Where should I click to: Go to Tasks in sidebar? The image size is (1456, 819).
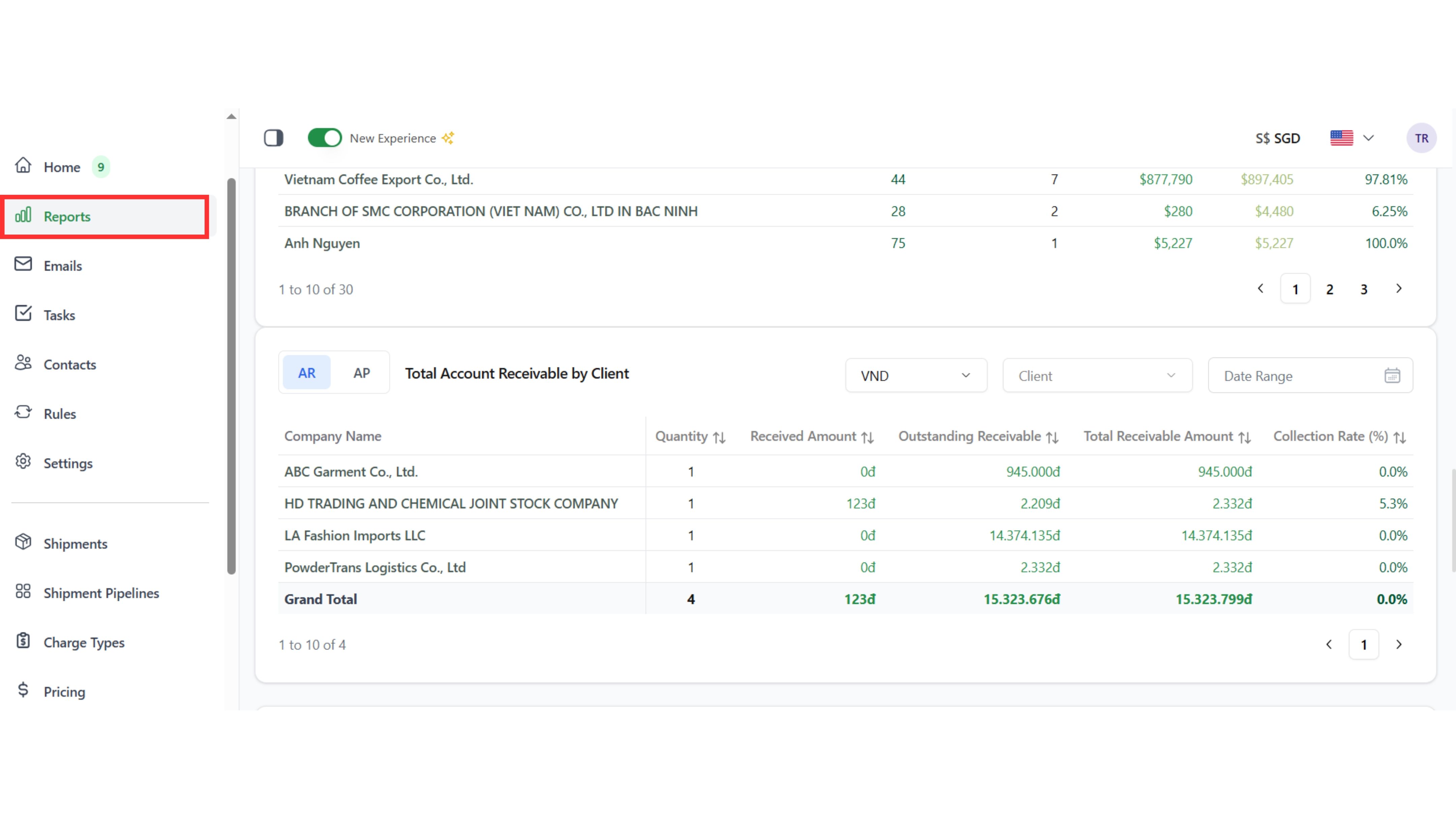(59, 315)
